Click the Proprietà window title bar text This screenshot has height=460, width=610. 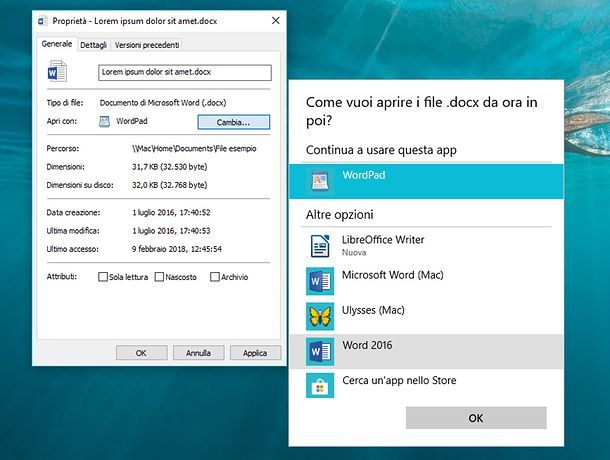click(x=135, y=21)
